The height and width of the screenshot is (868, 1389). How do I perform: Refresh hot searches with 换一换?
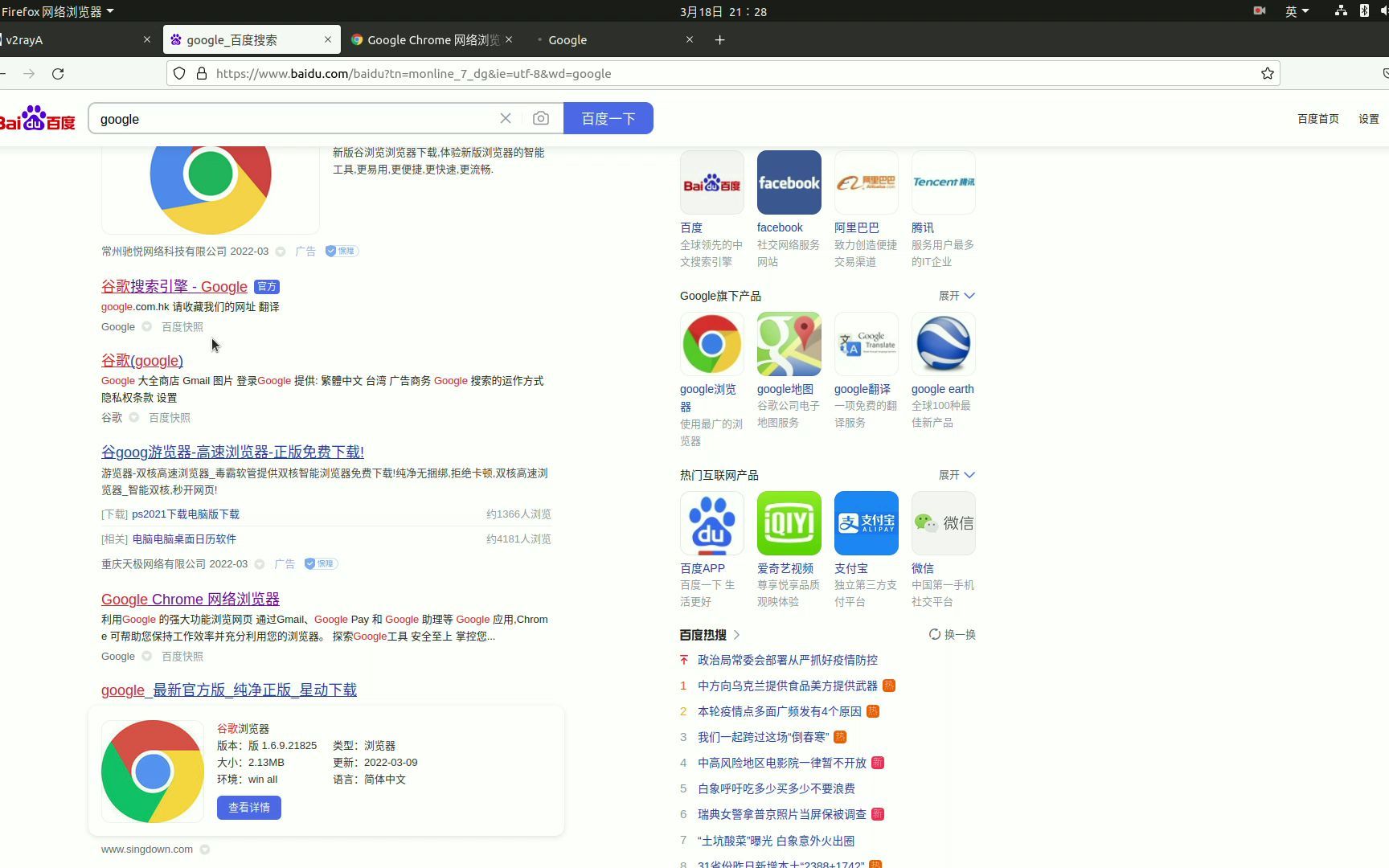click(953, 634)
